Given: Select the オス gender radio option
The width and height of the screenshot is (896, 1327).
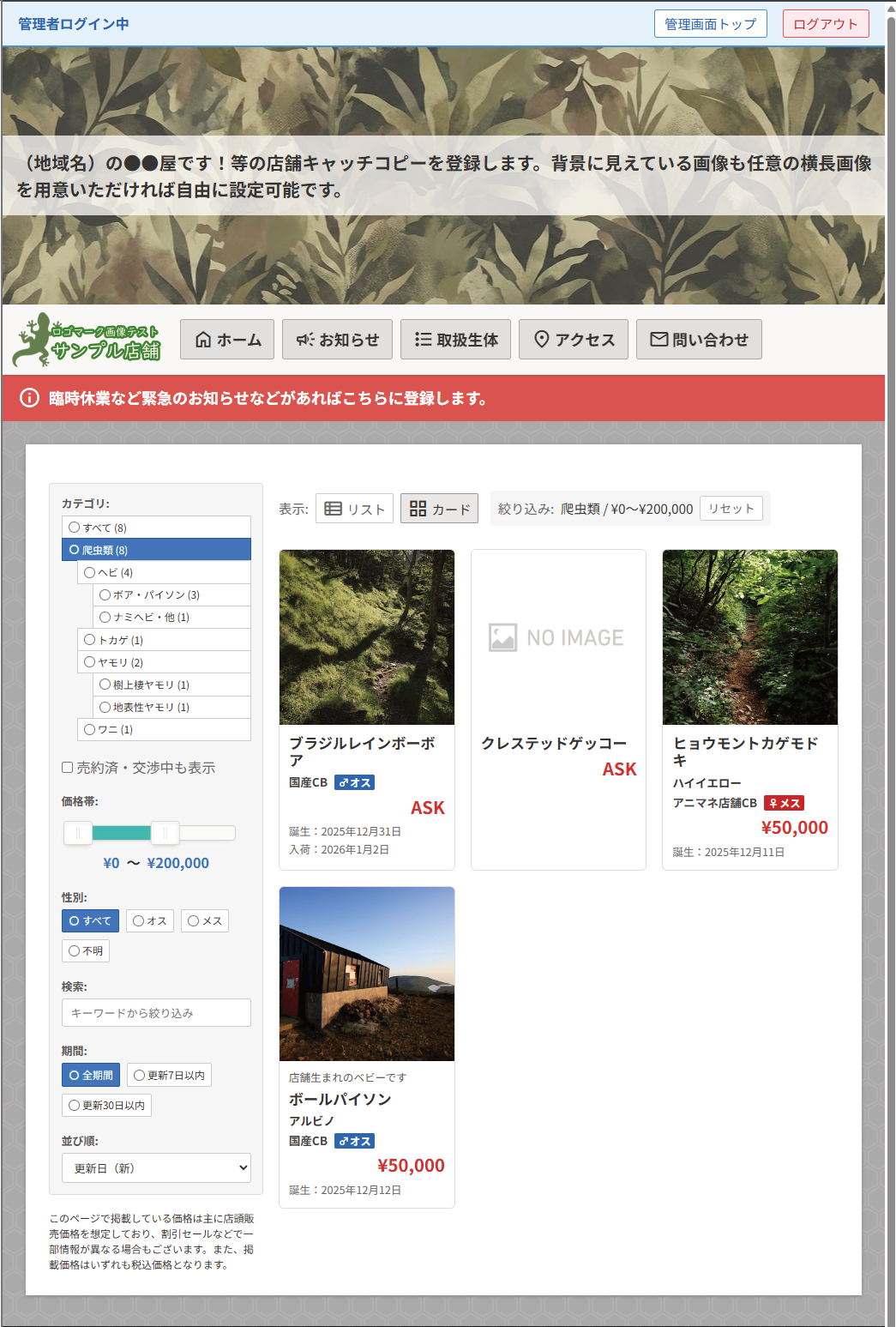Looking at the screenshot, I should [x=150, y=921].
